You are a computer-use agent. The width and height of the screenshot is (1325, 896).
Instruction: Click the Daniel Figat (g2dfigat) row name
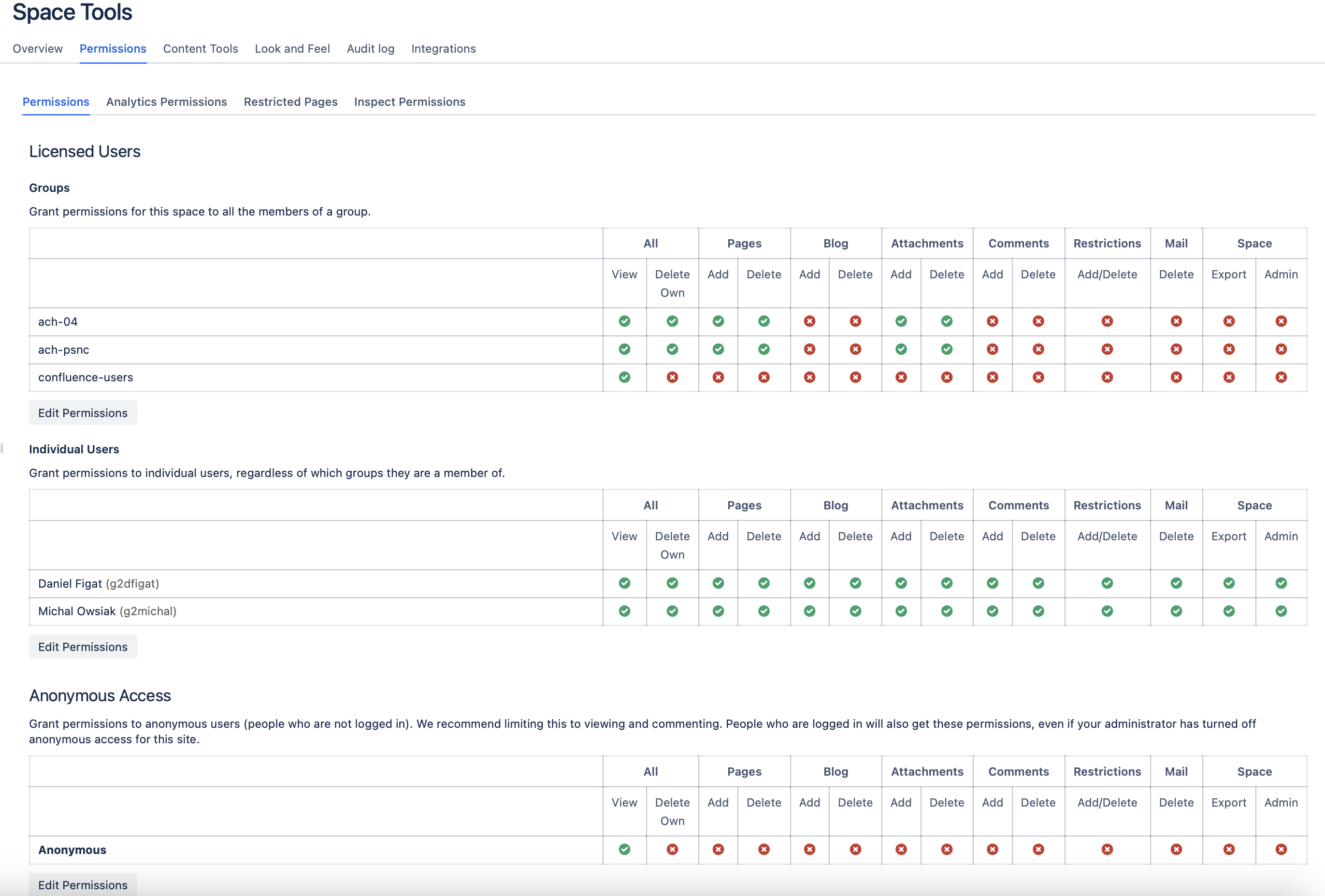click(x=99, y=583)
